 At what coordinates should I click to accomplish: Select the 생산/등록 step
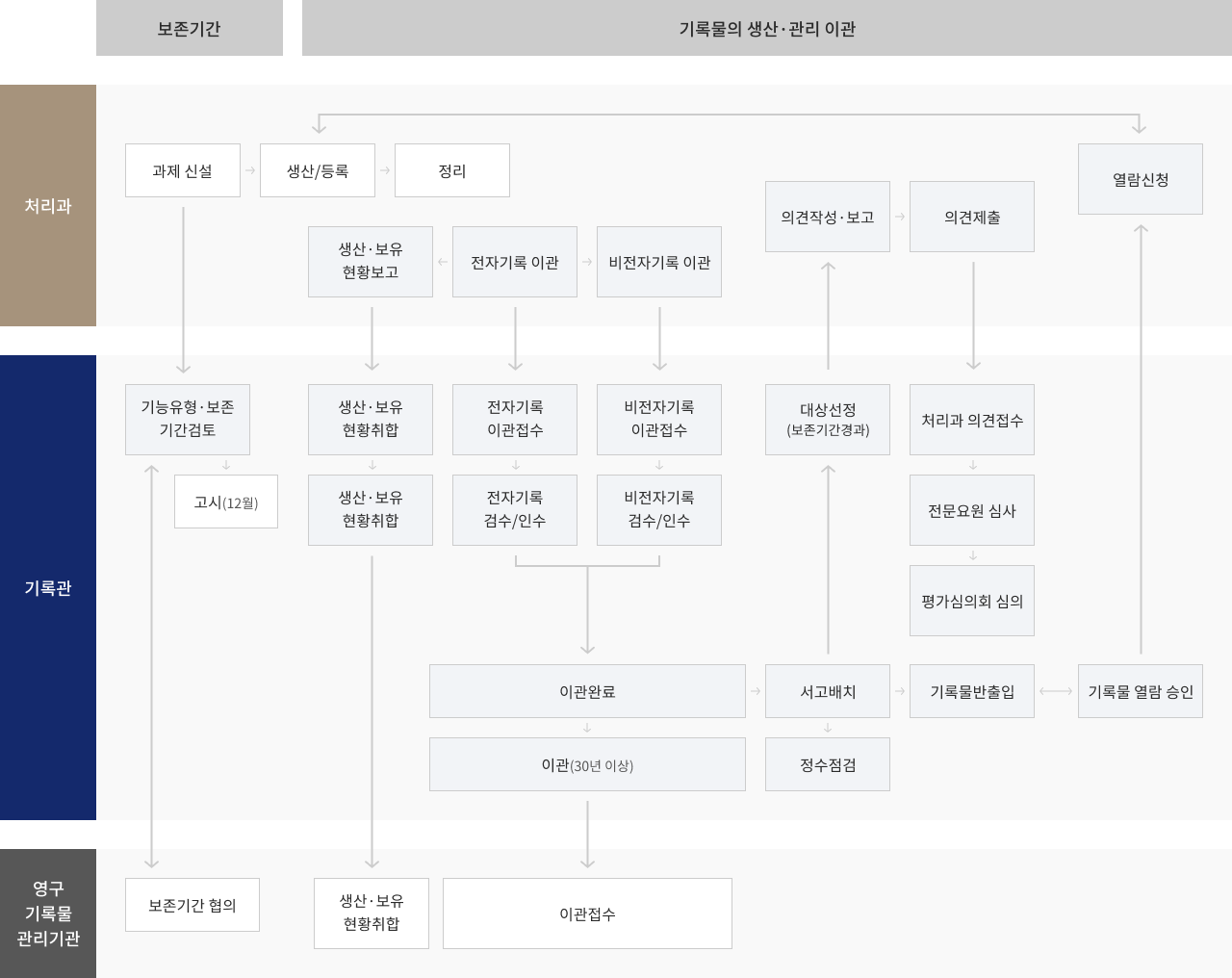[318, 170]
